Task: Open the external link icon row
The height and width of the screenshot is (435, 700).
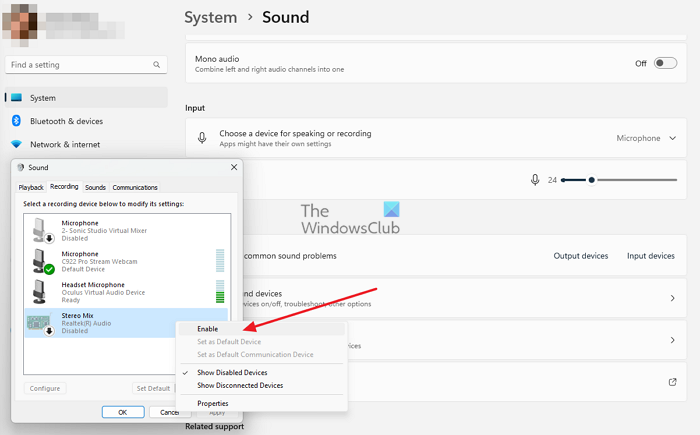Action: coord(671,381)
